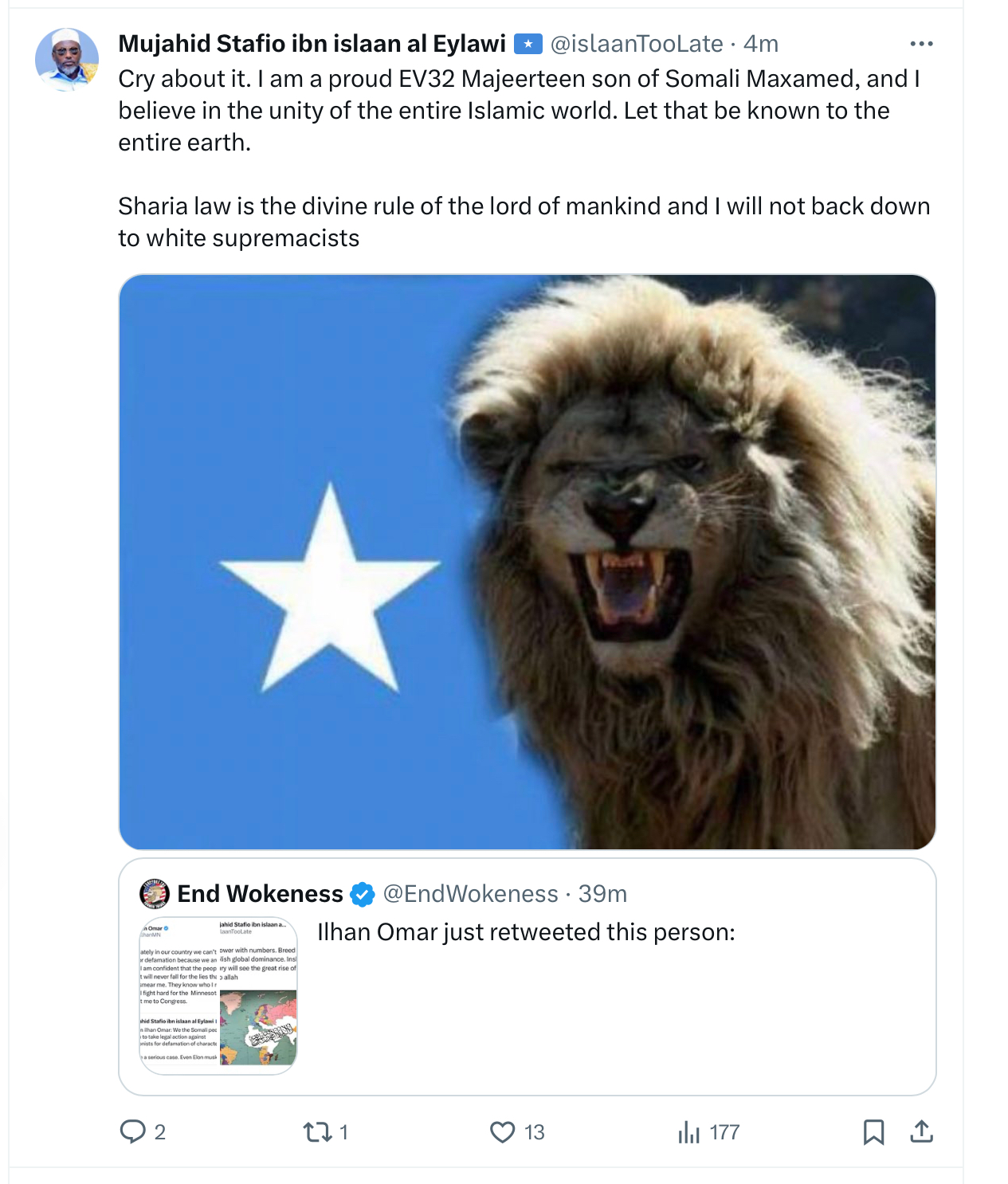Image resolution: width=1008 pixels, height=1184 pixels.
Task: Open the quoted tweet screenshot thumbnail
Action: click(218, 994)
